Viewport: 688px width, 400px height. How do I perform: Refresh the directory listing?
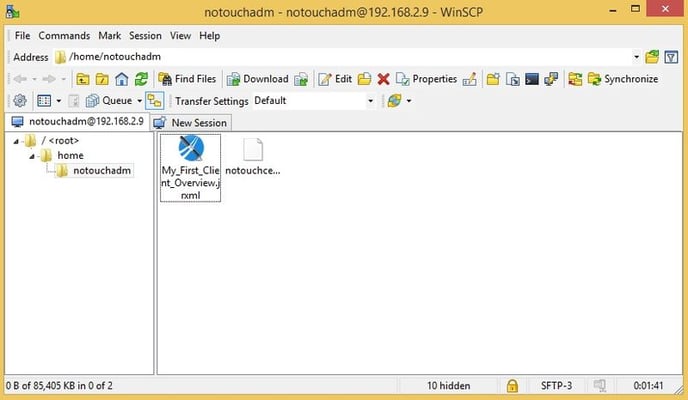tap(141, 79)
